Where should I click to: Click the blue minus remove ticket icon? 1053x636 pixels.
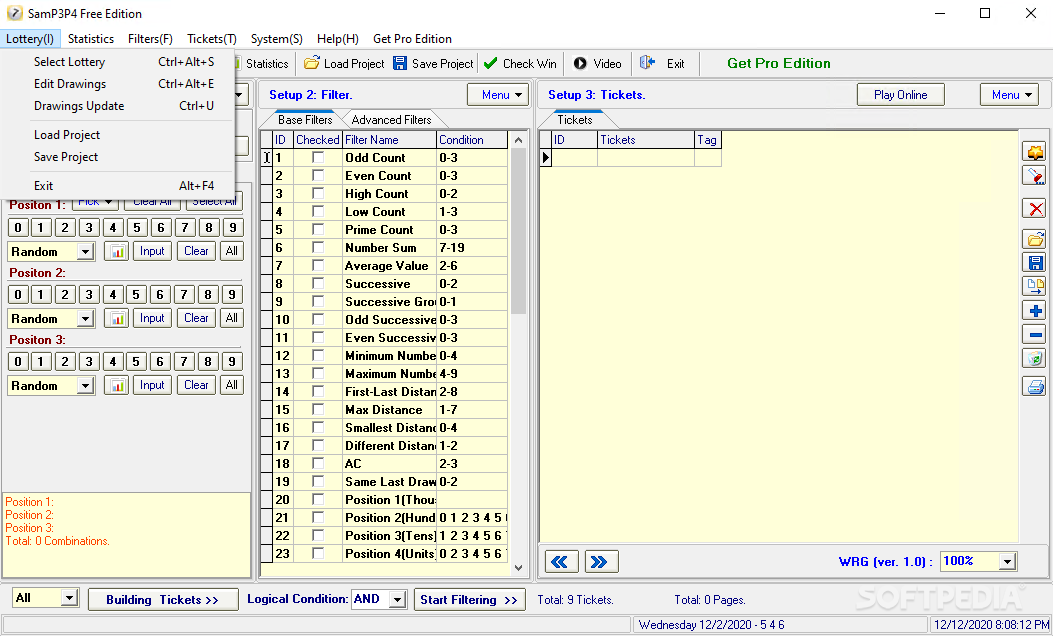(1035, 334)
